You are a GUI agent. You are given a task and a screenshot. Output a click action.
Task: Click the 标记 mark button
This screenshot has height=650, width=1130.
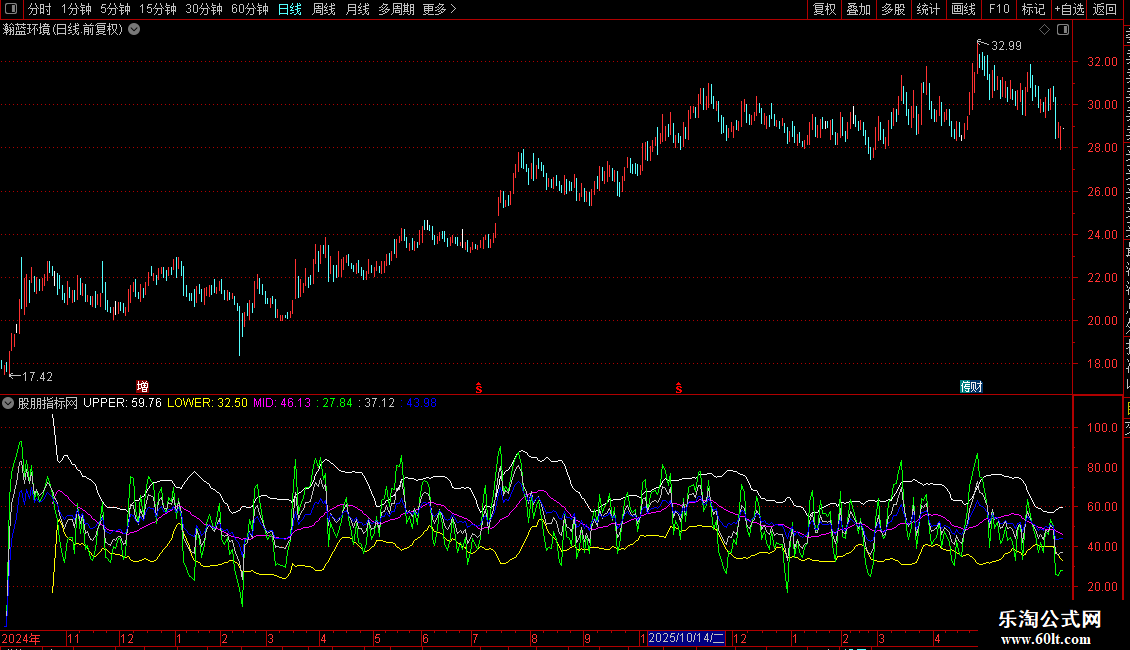click(1033, 9)
